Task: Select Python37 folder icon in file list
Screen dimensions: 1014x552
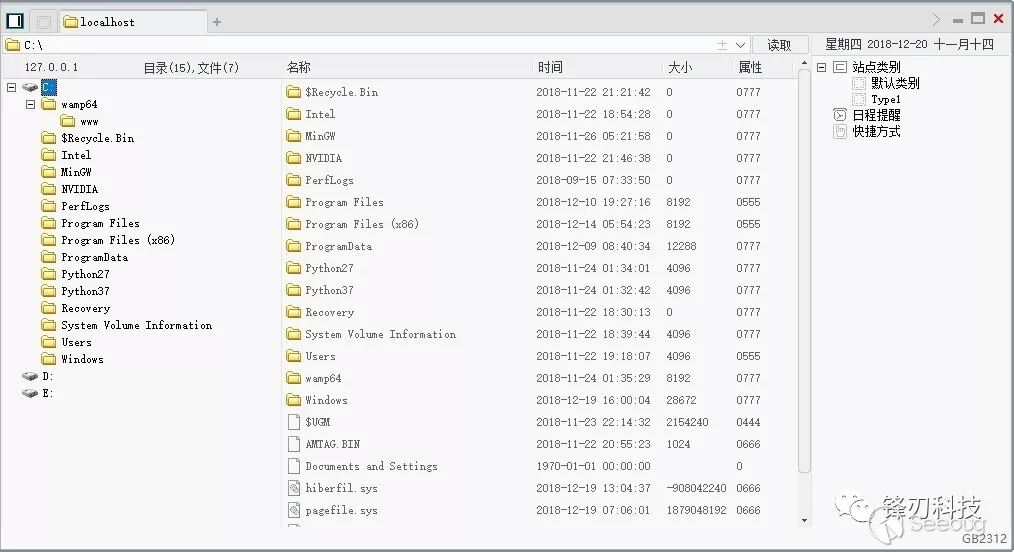Action: 294,290
